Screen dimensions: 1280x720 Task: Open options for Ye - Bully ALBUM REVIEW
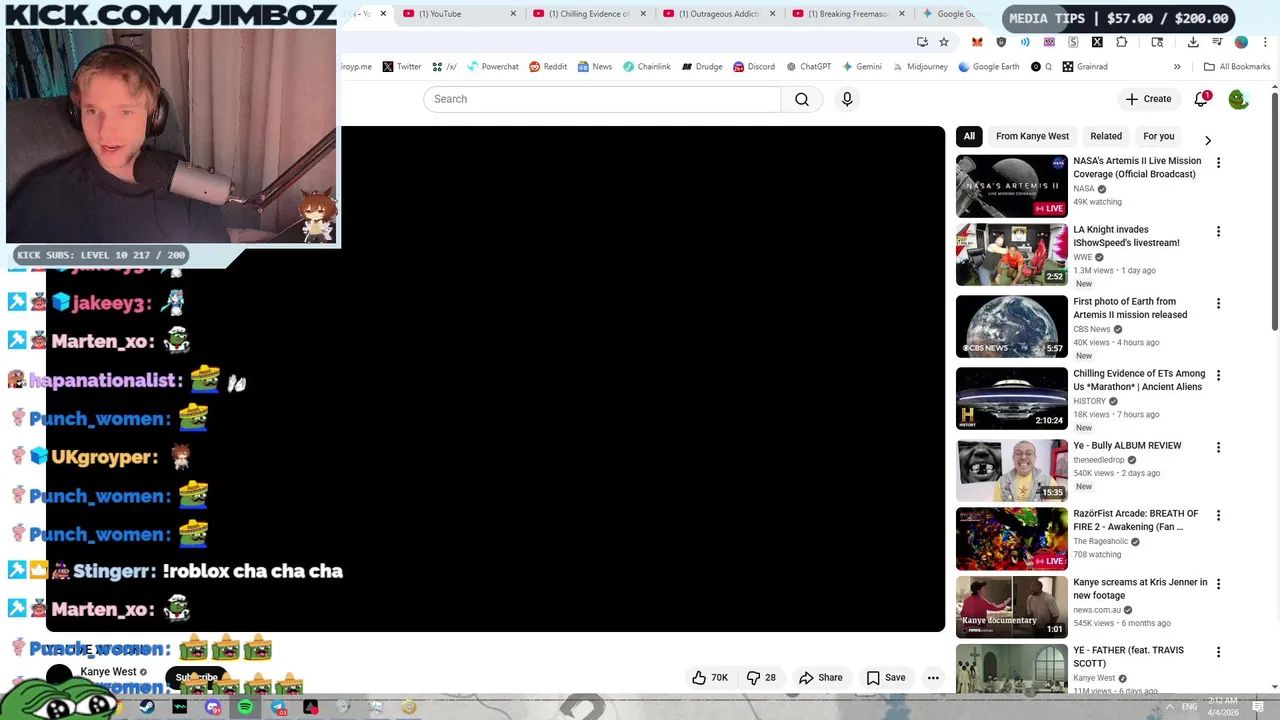[1218, 448]
